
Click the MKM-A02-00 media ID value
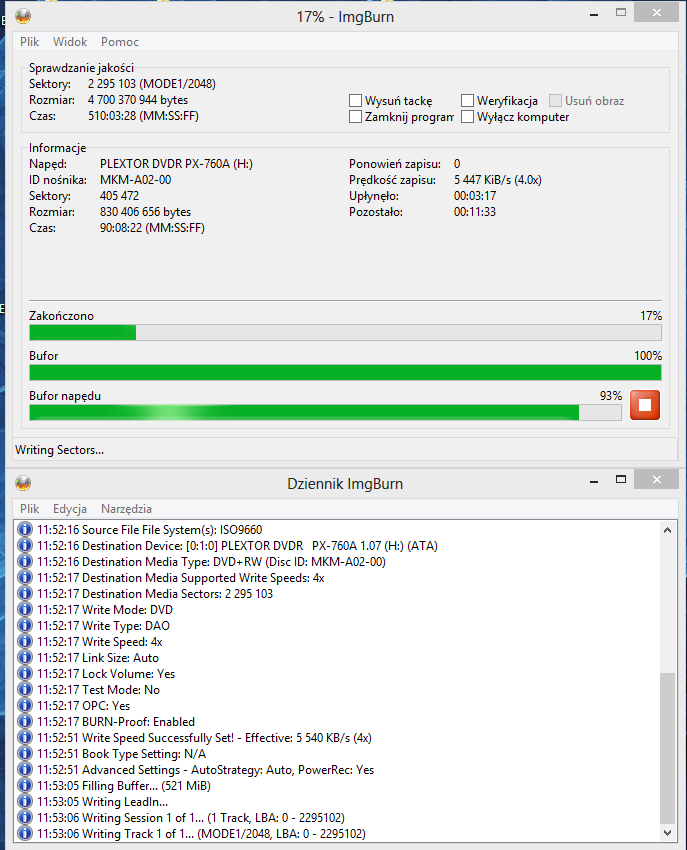[136, 180]
